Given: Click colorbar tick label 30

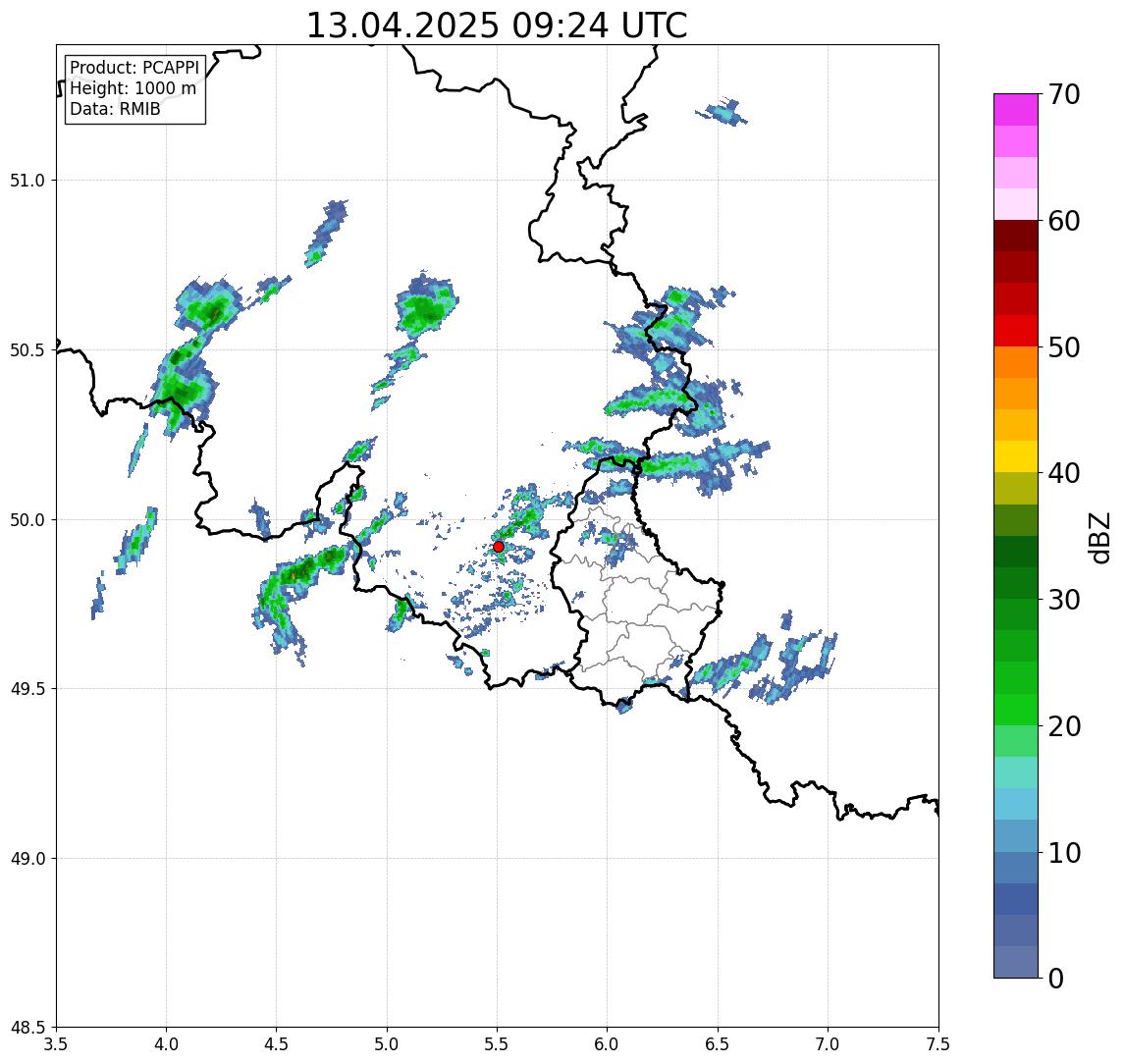Looking at the screenshot, I should pos(1064,600).
